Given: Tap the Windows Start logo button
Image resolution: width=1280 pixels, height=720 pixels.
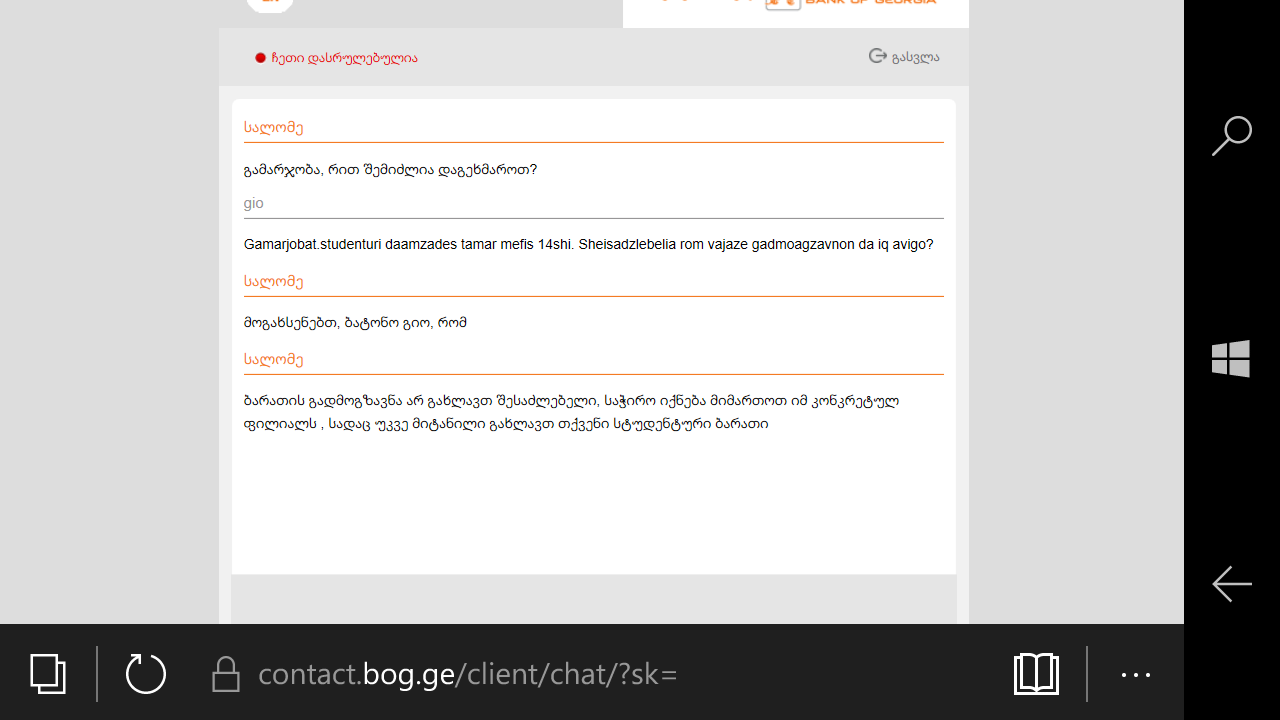Looking at the screenshot, I should tap(1231, 359).
